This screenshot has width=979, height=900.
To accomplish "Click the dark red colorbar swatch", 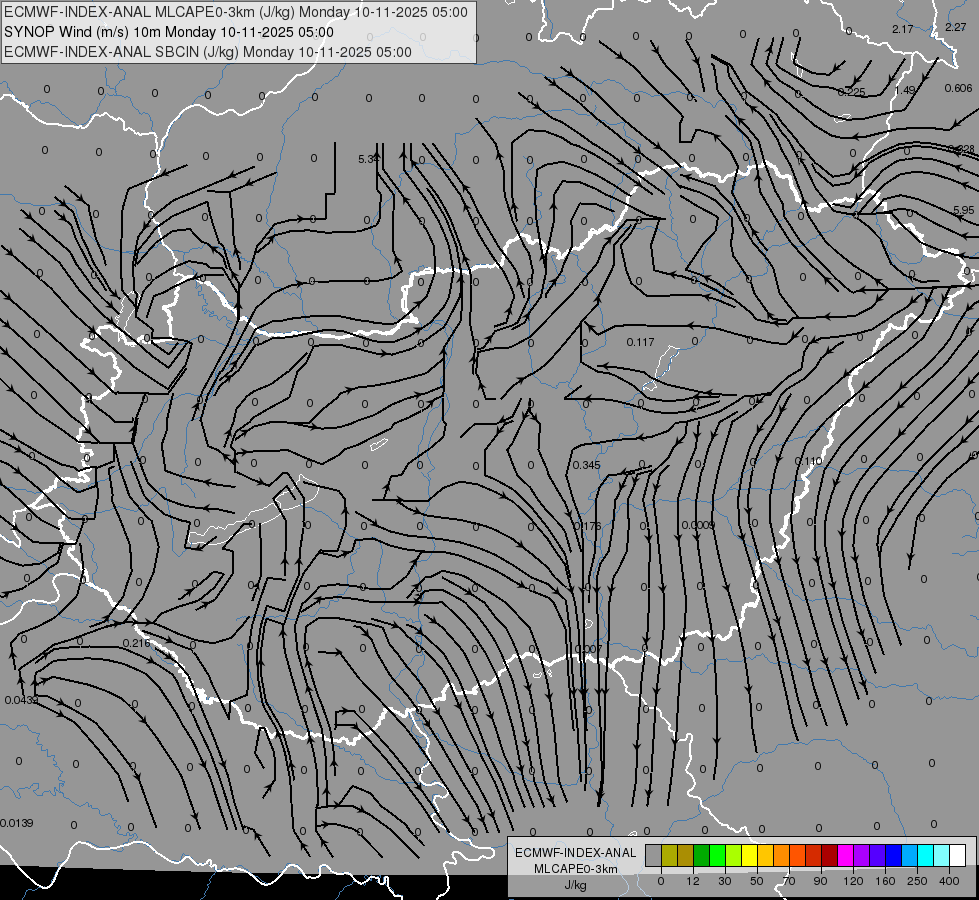I will tap(830, 856).
